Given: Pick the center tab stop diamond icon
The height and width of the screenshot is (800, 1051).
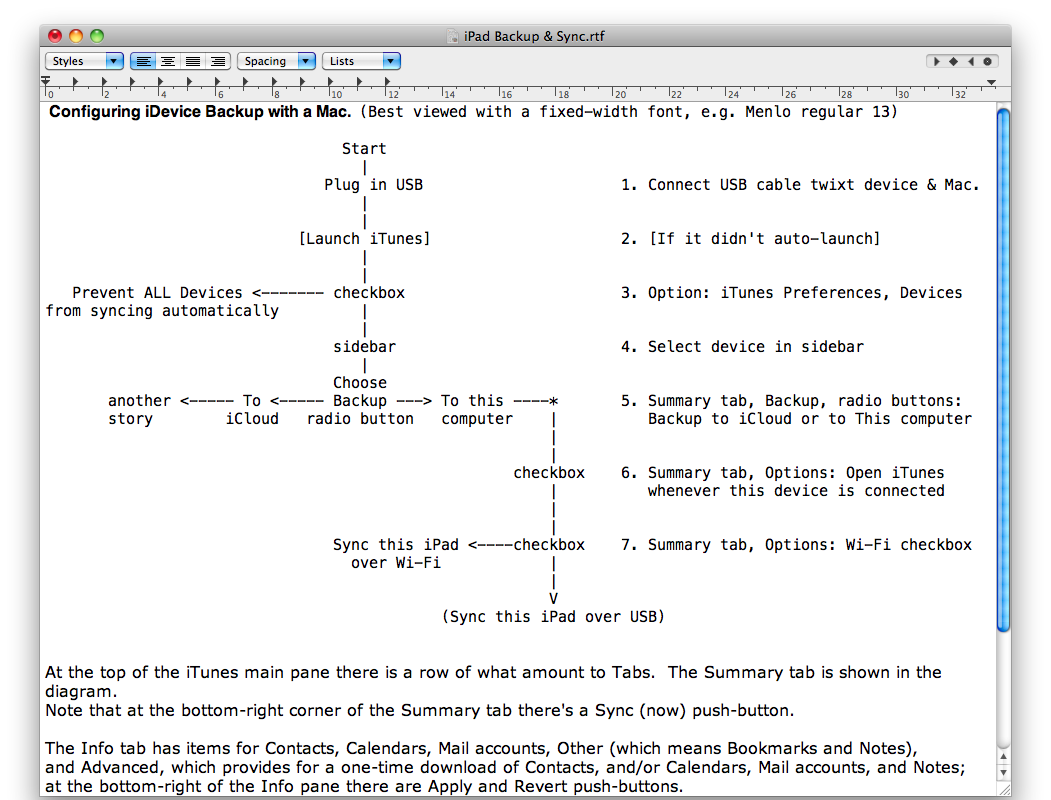Looking at the screenshot, I should click(953, 61).
